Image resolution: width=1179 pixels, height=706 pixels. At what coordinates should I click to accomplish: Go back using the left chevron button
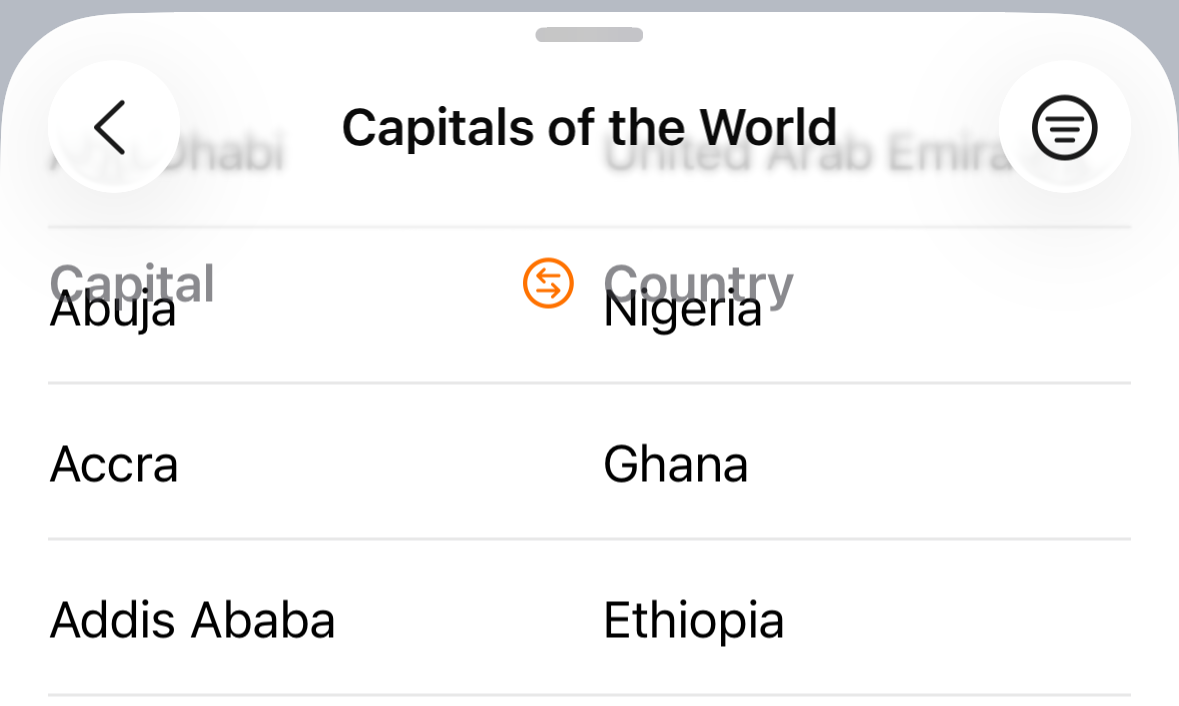[x=114, y=127]
